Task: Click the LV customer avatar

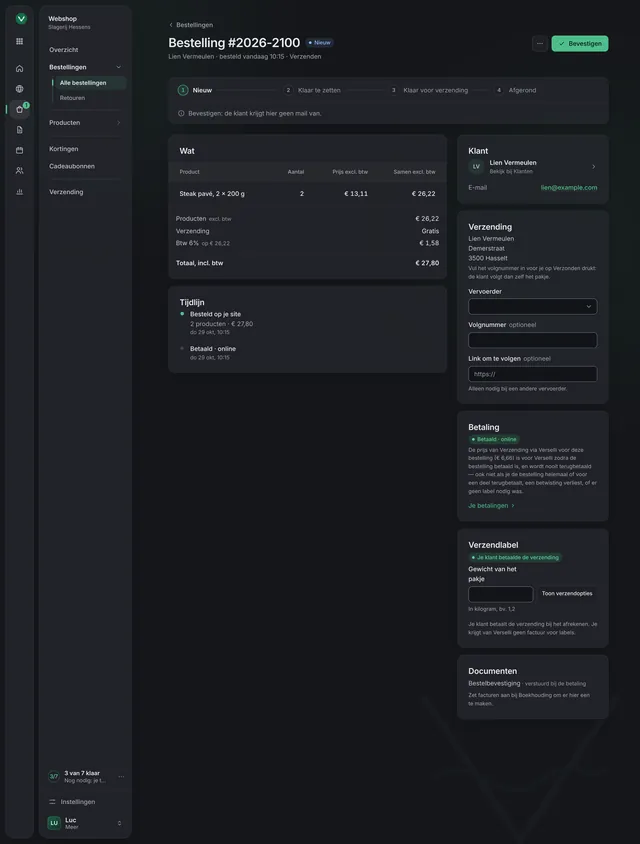Action: click(476, 167)
